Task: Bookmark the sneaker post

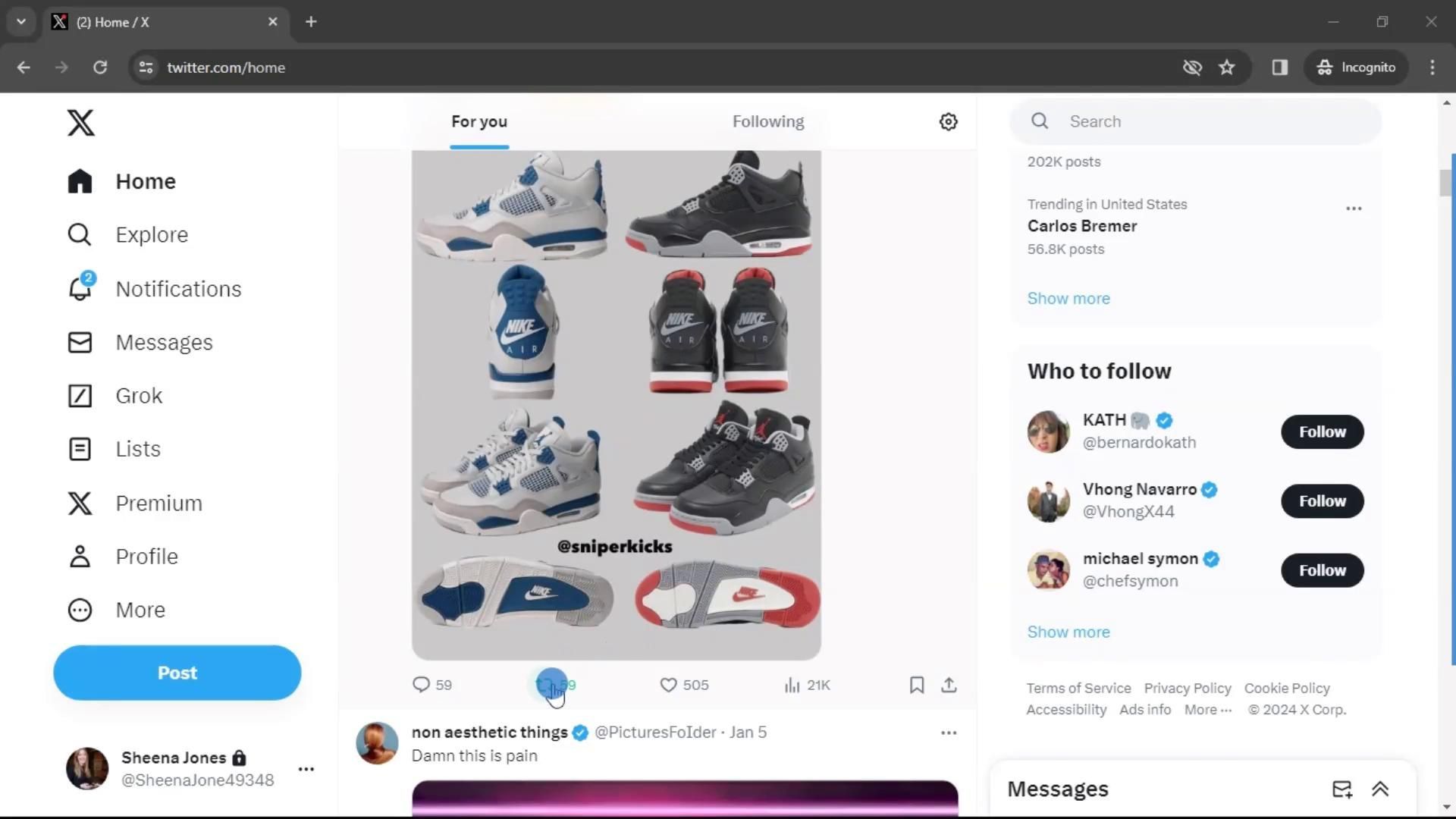Action: pyautogui.click(x=916, y=686)
